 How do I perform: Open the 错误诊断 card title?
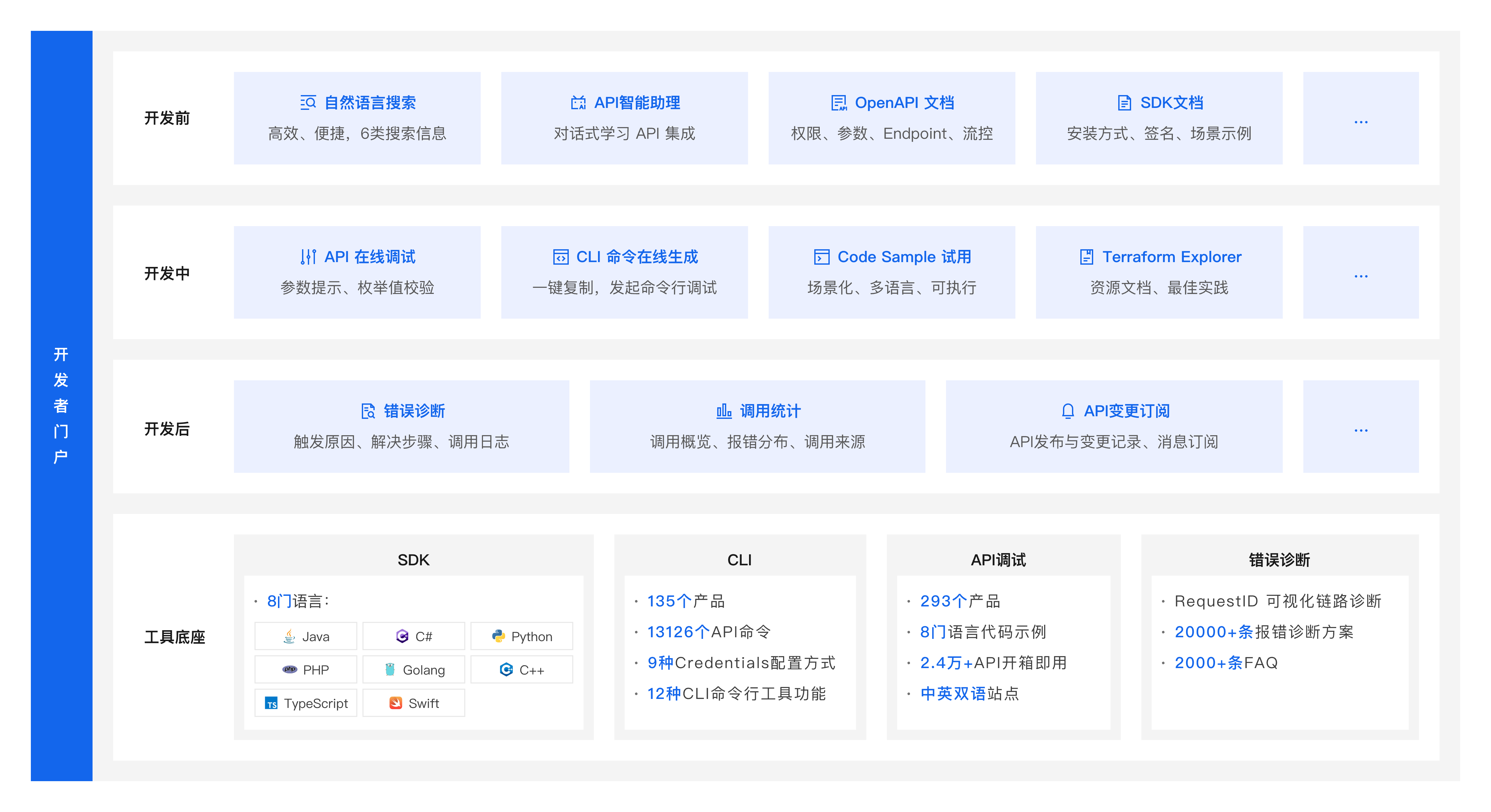pyautogui.click(x=415, y=411)
